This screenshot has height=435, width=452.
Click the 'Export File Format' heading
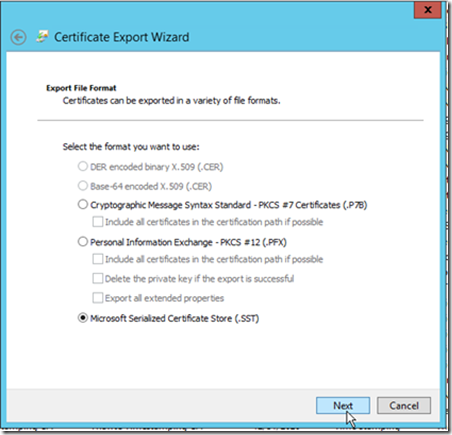pyautogui.click(x=81, y=88)
